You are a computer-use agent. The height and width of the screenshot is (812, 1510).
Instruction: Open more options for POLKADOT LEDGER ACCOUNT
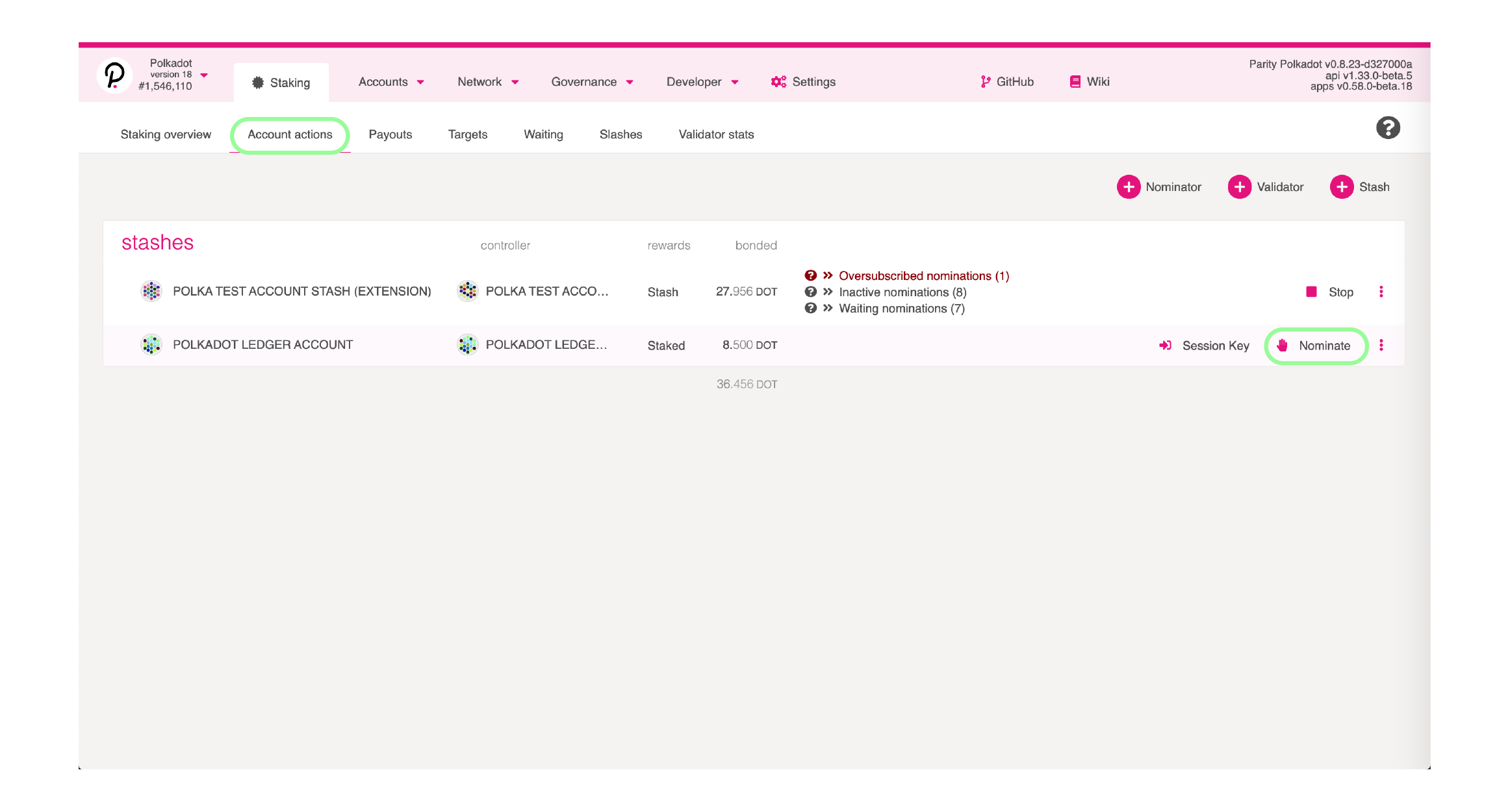[x=1381, y=345]
